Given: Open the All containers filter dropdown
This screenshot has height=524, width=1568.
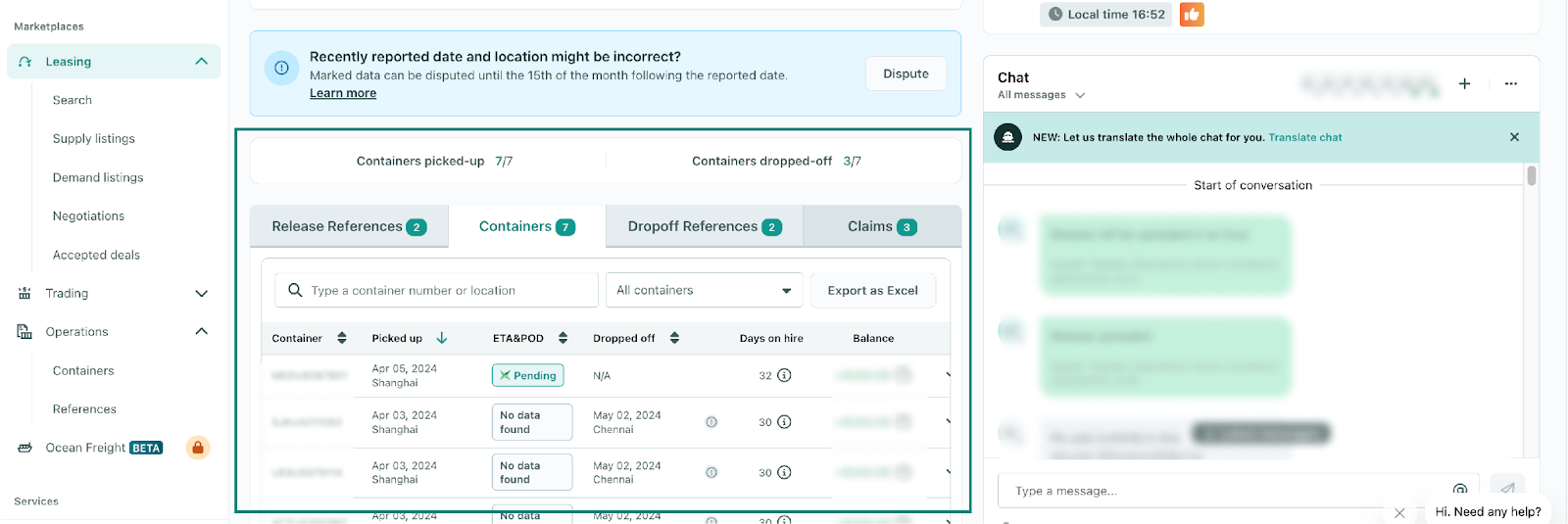Looking at the screenshot, I should click(x=704, y=291).
